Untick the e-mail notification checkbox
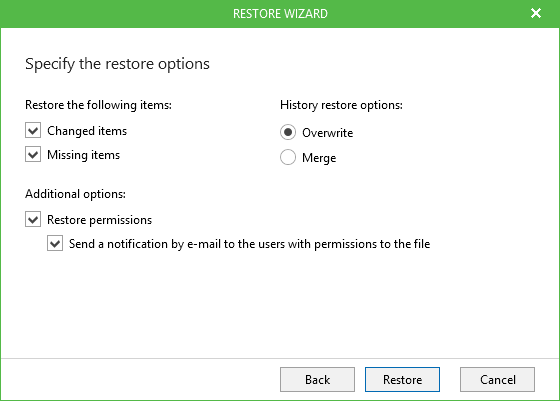 pos(55,244)
